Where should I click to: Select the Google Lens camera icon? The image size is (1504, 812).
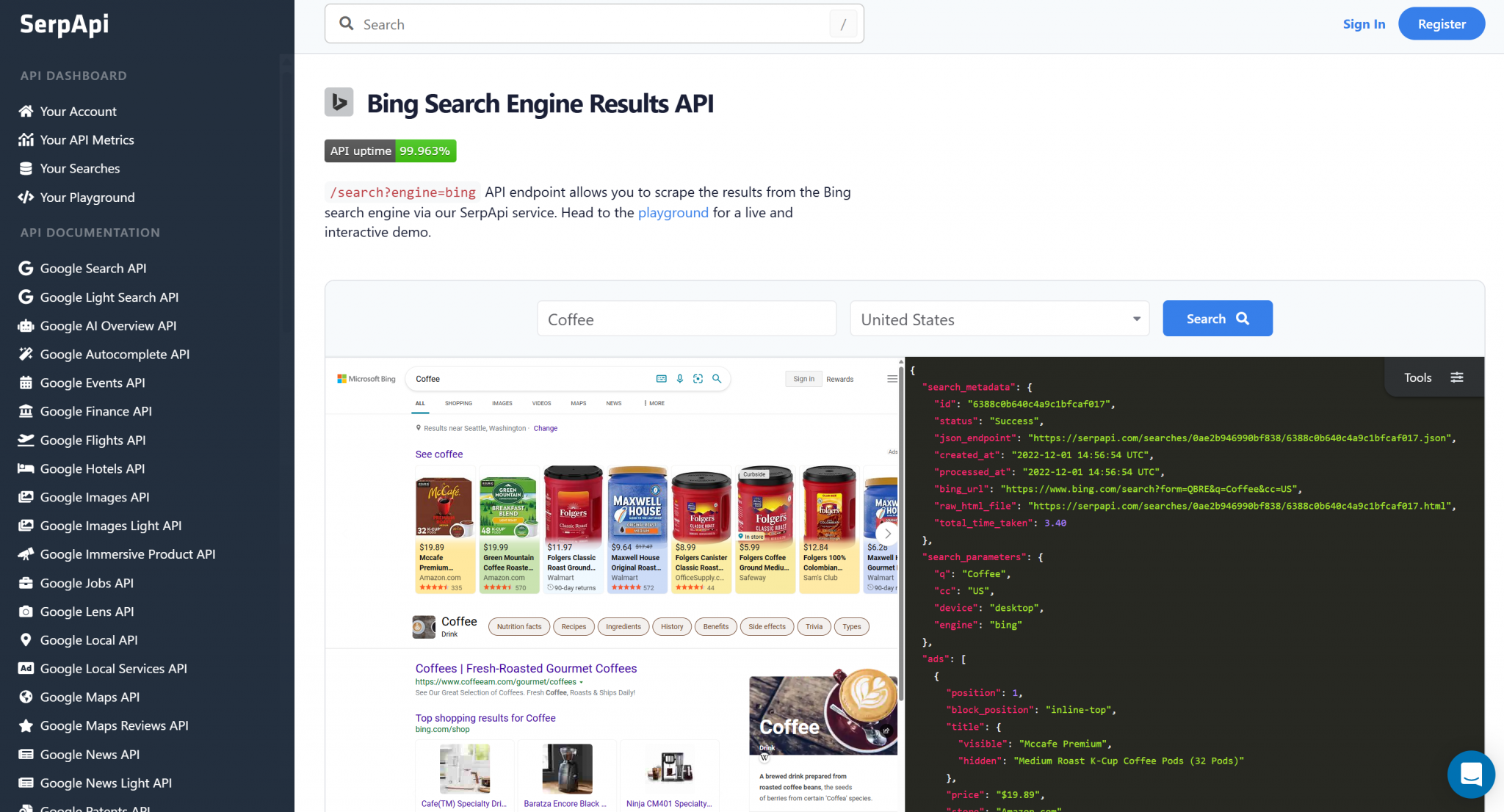tap(26, 611)
